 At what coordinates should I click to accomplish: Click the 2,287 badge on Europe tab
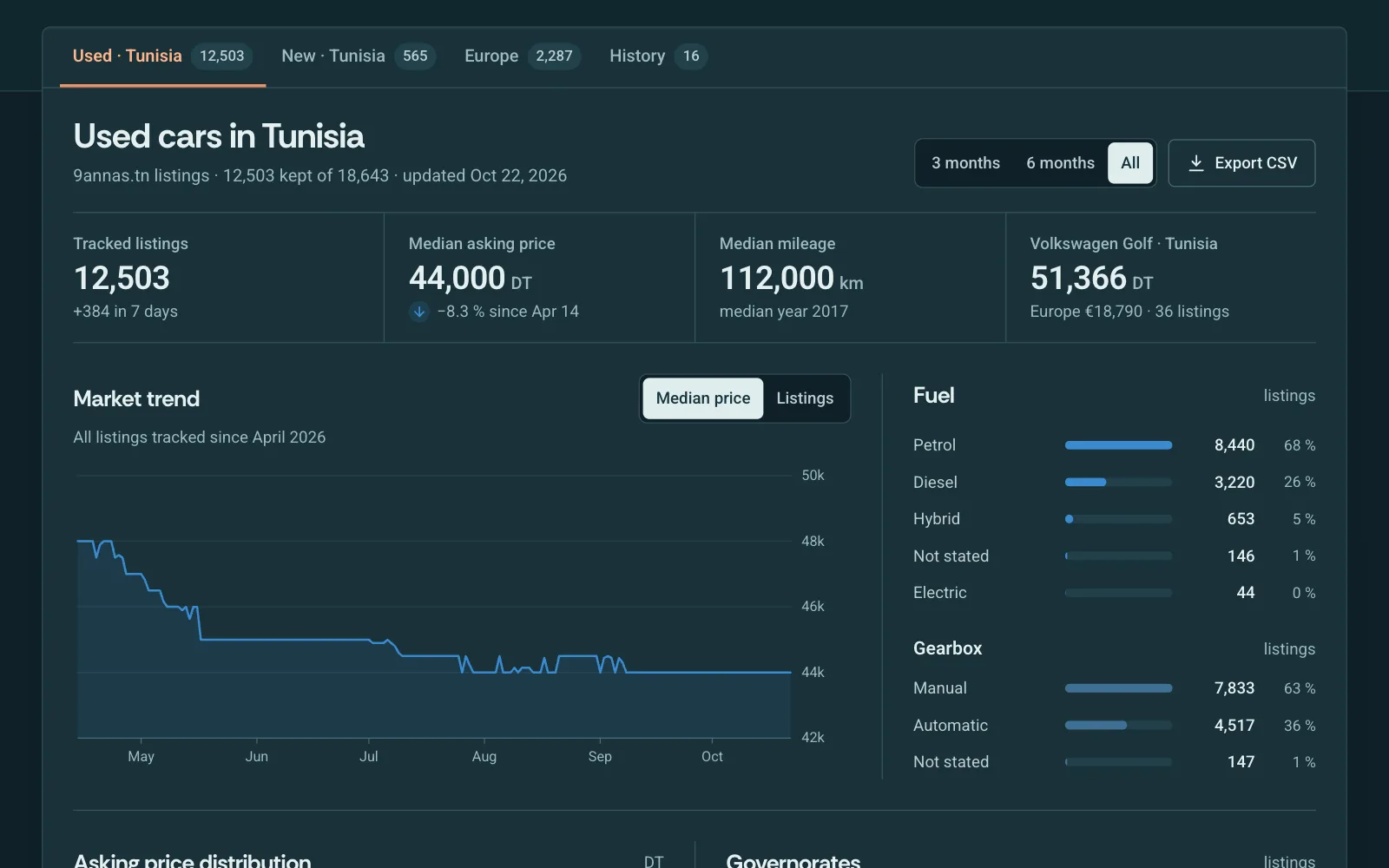554,56
